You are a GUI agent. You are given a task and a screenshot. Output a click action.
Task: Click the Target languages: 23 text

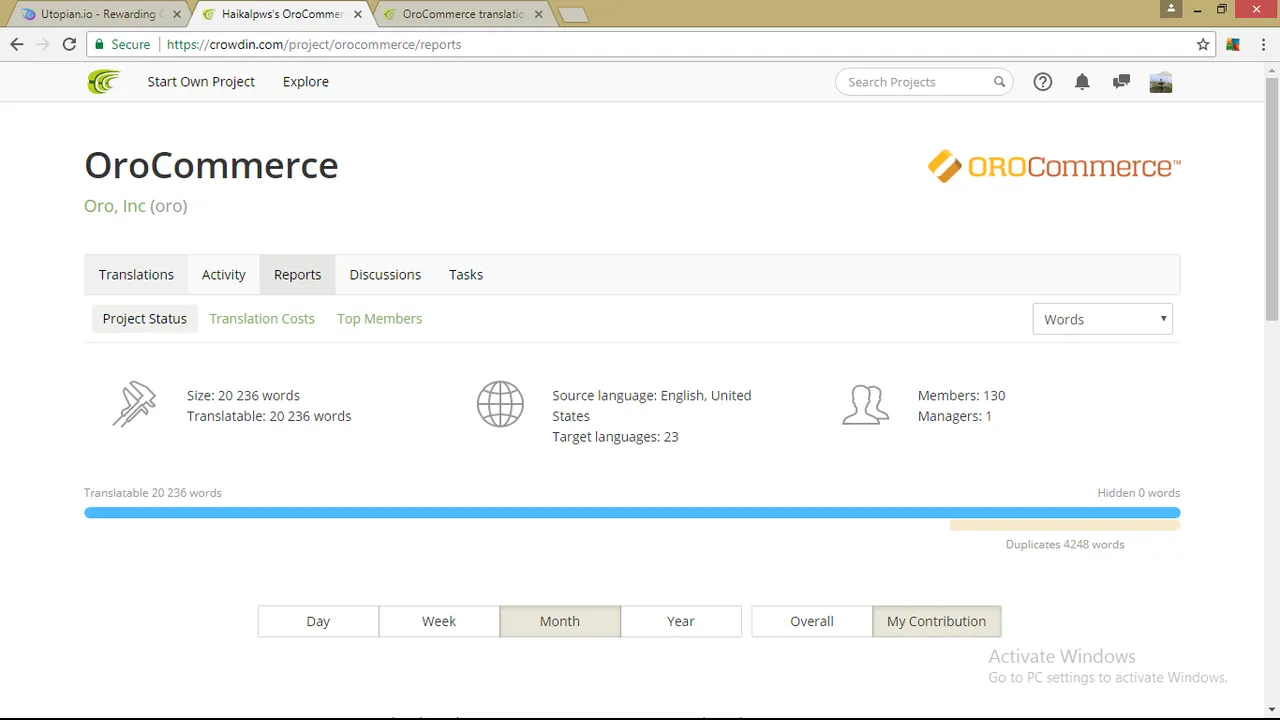pos(615,437)
